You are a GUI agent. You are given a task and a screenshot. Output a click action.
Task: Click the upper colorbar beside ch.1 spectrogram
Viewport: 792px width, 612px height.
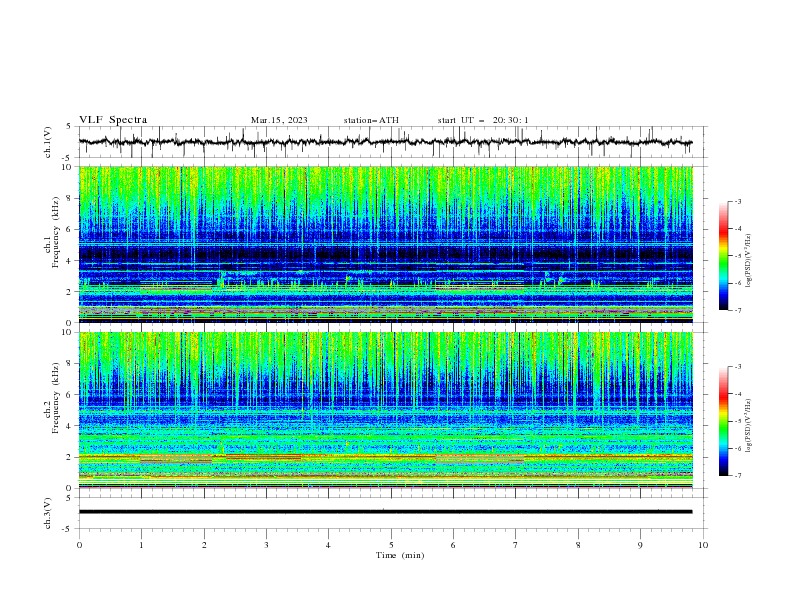[x=723, y=255]
